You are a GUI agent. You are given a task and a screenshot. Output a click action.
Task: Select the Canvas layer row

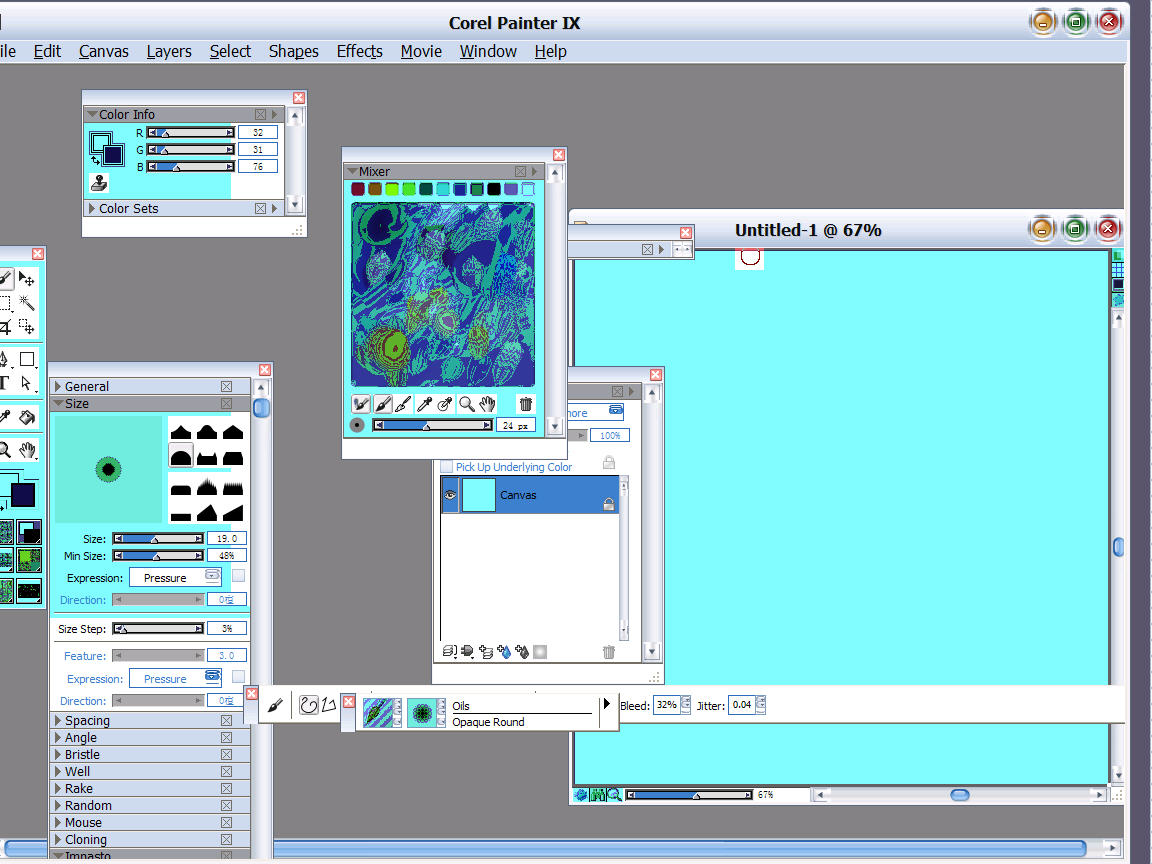(529, 494)
